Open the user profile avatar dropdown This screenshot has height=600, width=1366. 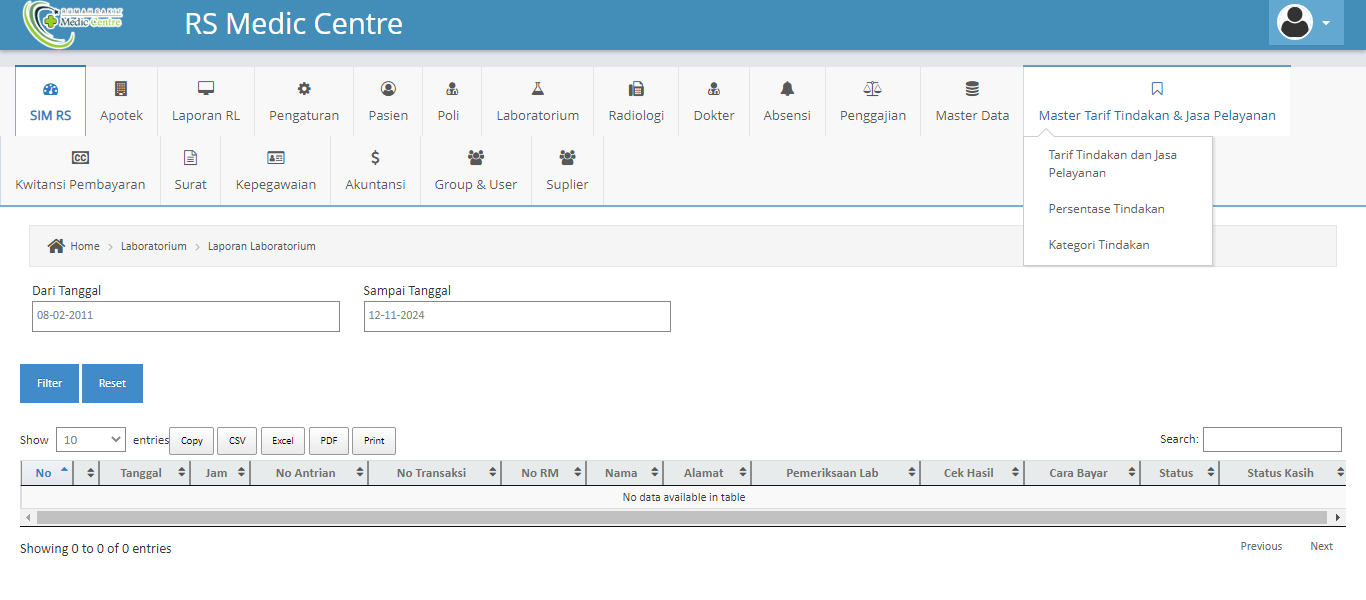pyautogui.click(x=1305, y=22)
